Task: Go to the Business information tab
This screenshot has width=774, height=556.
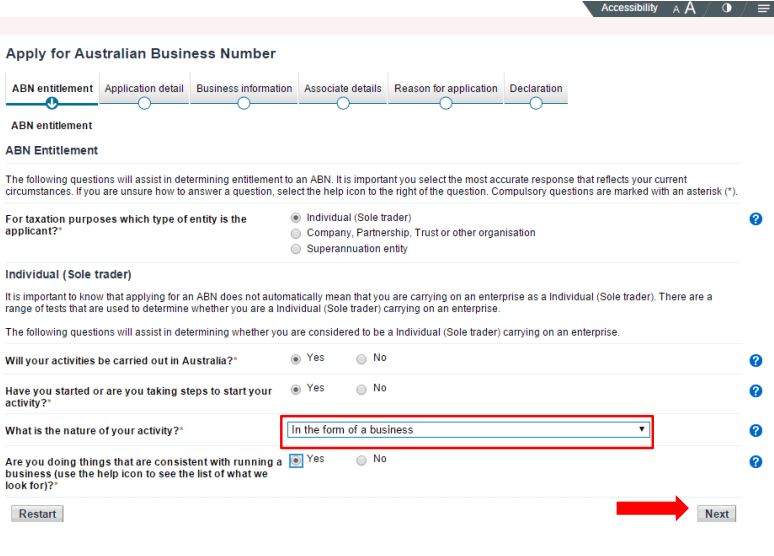Action: (244, 89)
